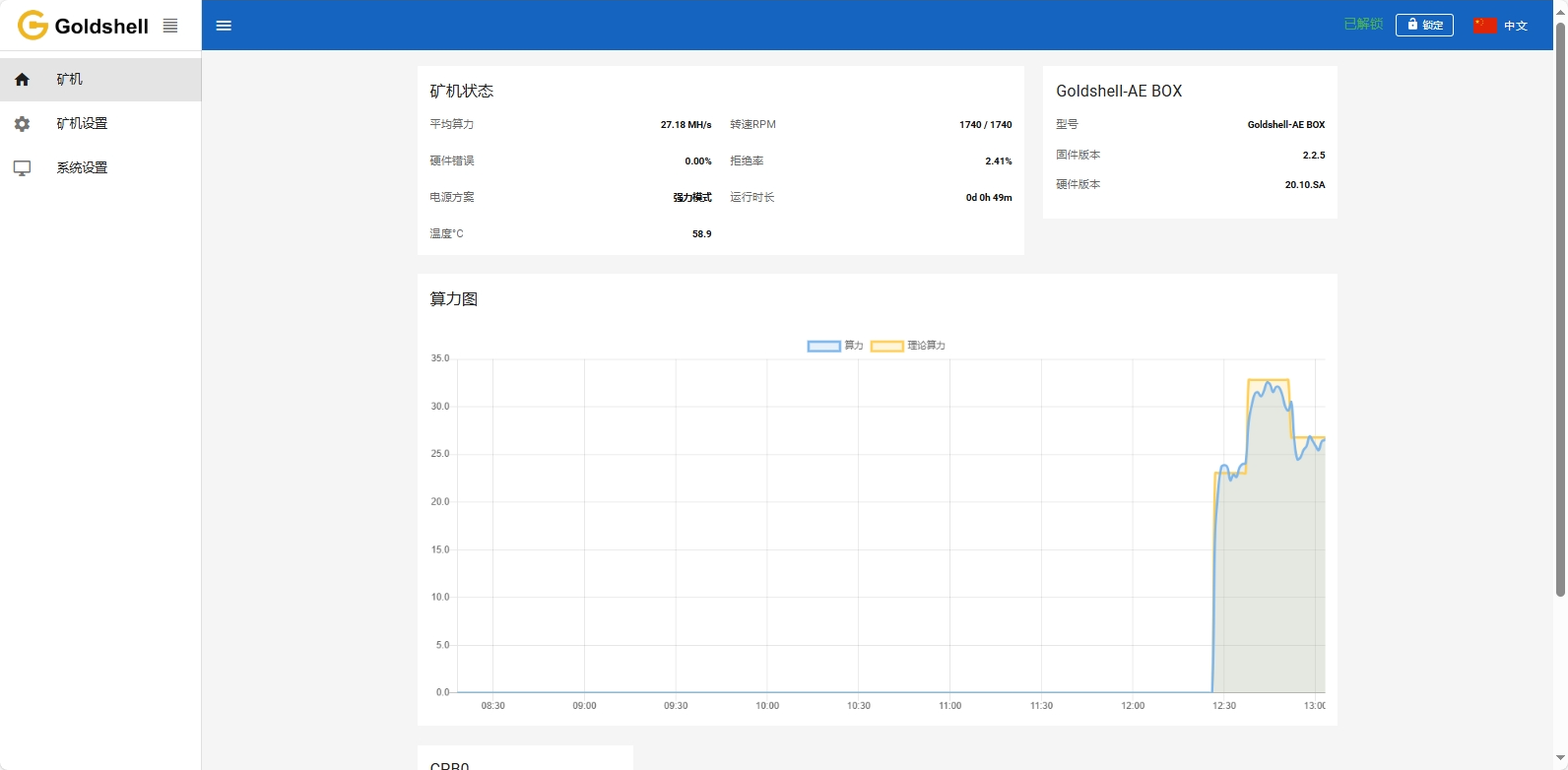Image resolution: width=1568 pixels, height=770 pixels.
Task: Click 35.0 label on chart y-axis
Action: tap(440, 358)
